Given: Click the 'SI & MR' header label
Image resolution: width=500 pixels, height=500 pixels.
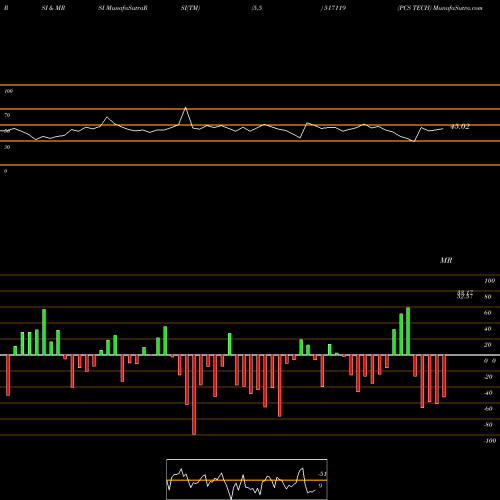Looking at the screenshot, I should pyautogui.click(x=53, y=8).
